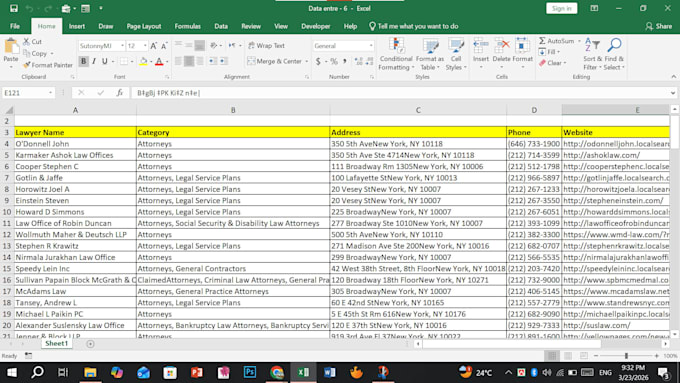Click the Insert Function fx icon
The width and height of the screenshot is (680, 383).
[x=120, y=93]
